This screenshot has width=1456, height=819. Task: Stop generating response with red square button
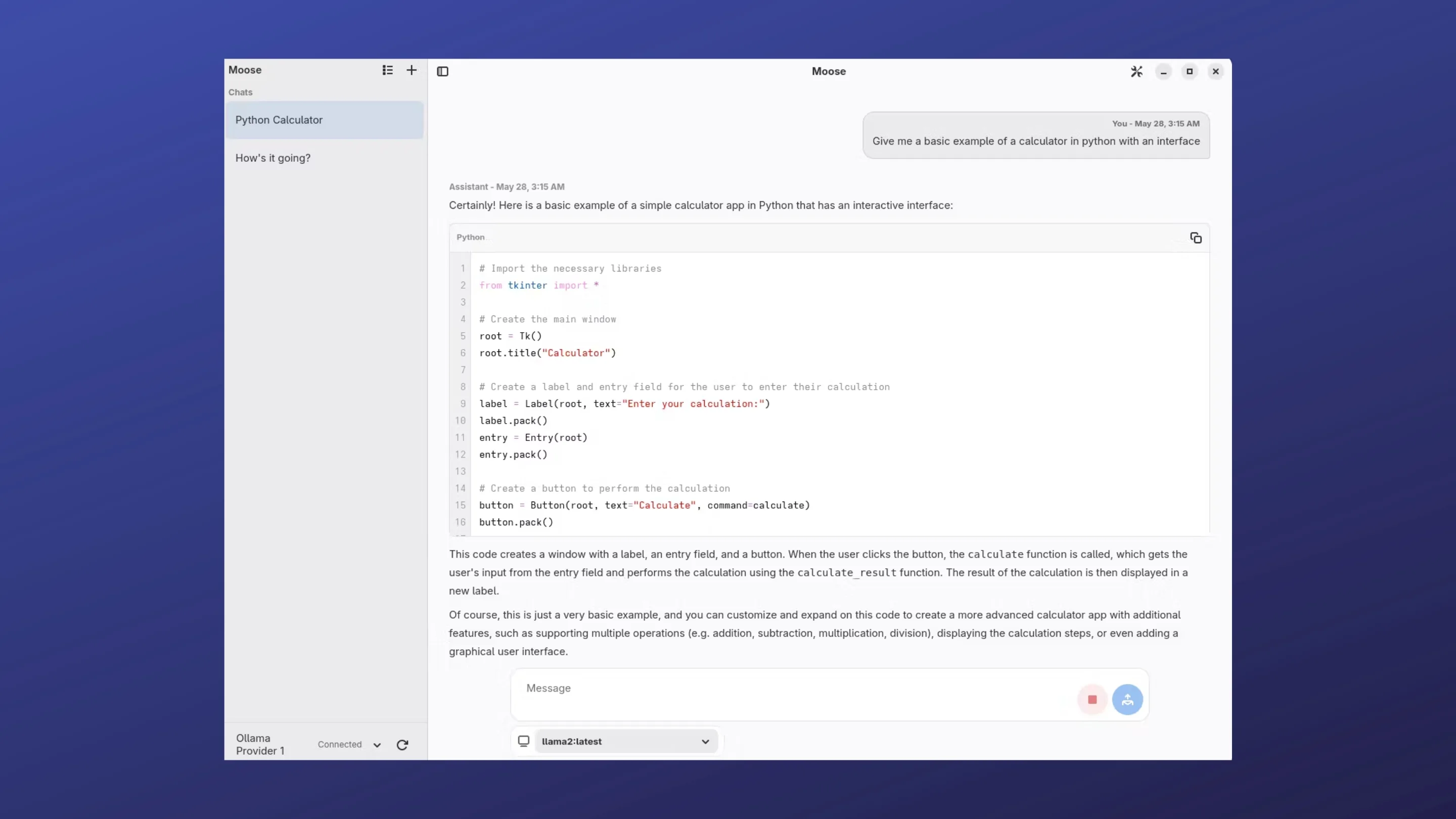1092,700
